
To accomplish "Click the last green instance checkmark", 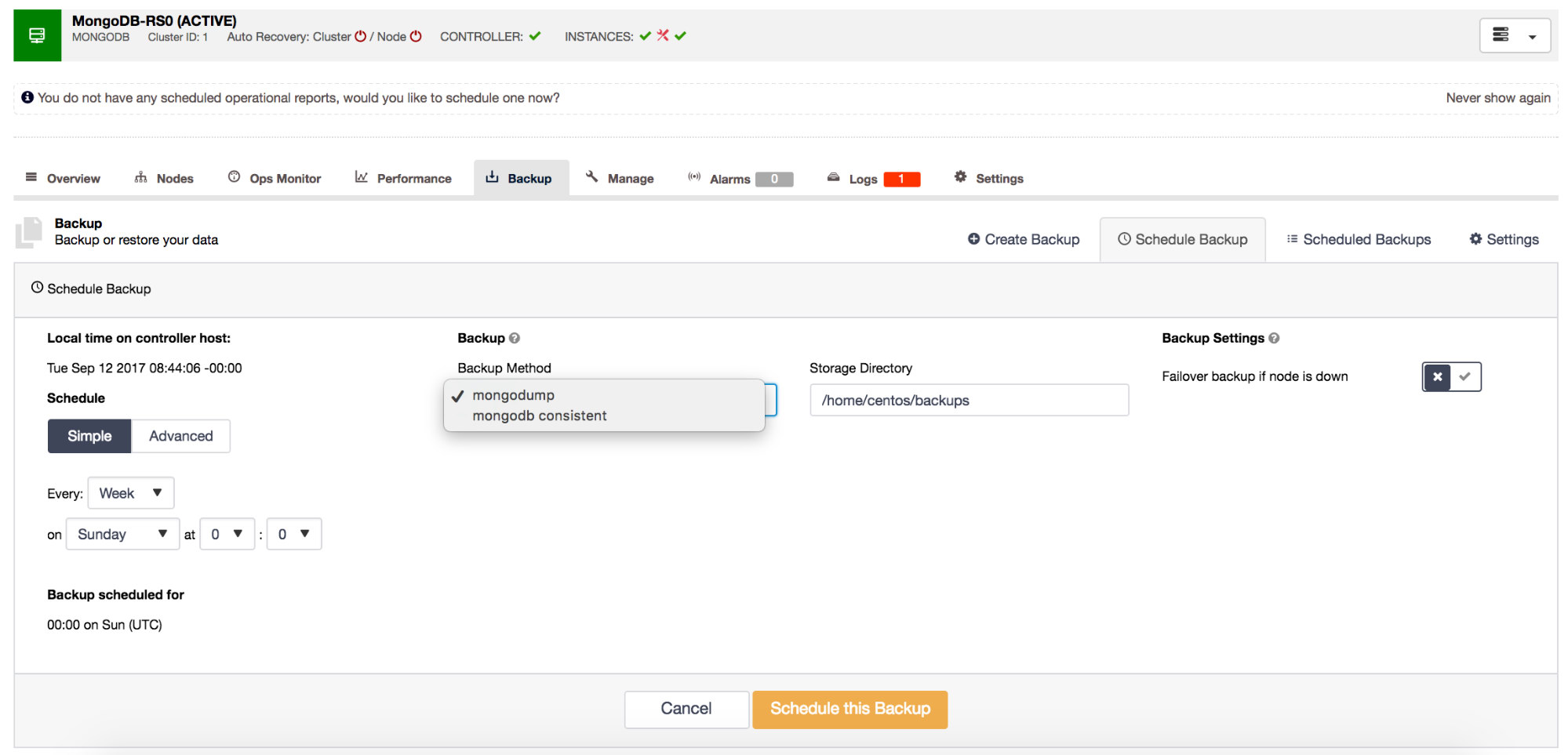I will coord(680,36).
